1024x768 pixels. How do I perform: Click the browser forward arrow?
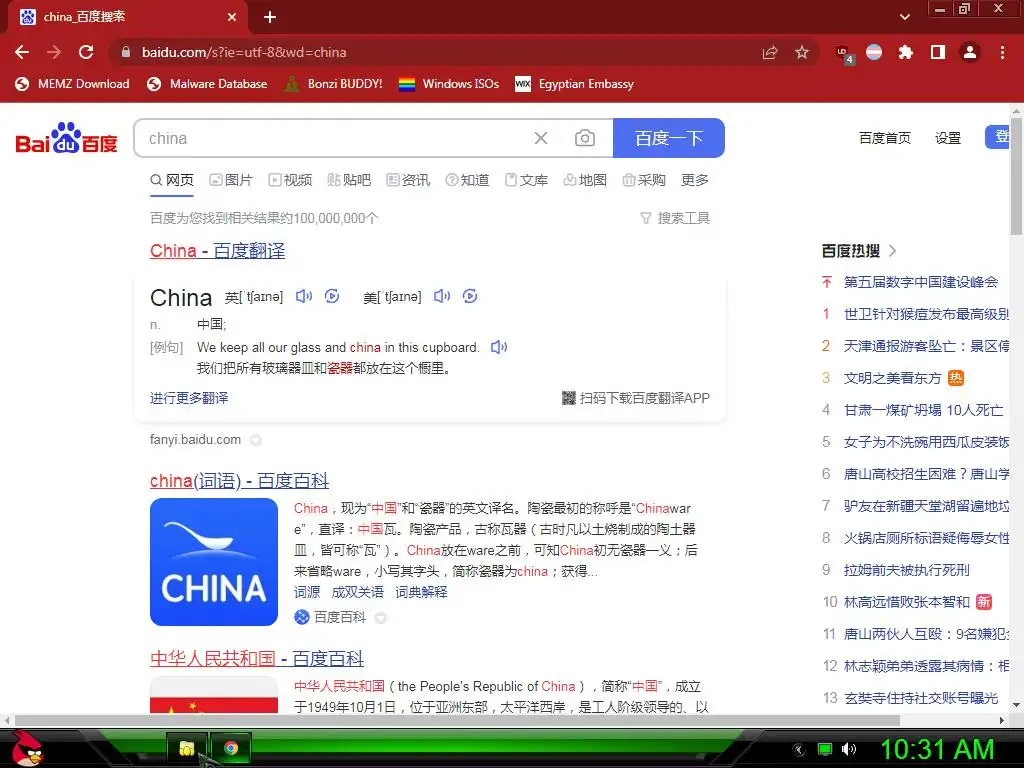point(54,52)
